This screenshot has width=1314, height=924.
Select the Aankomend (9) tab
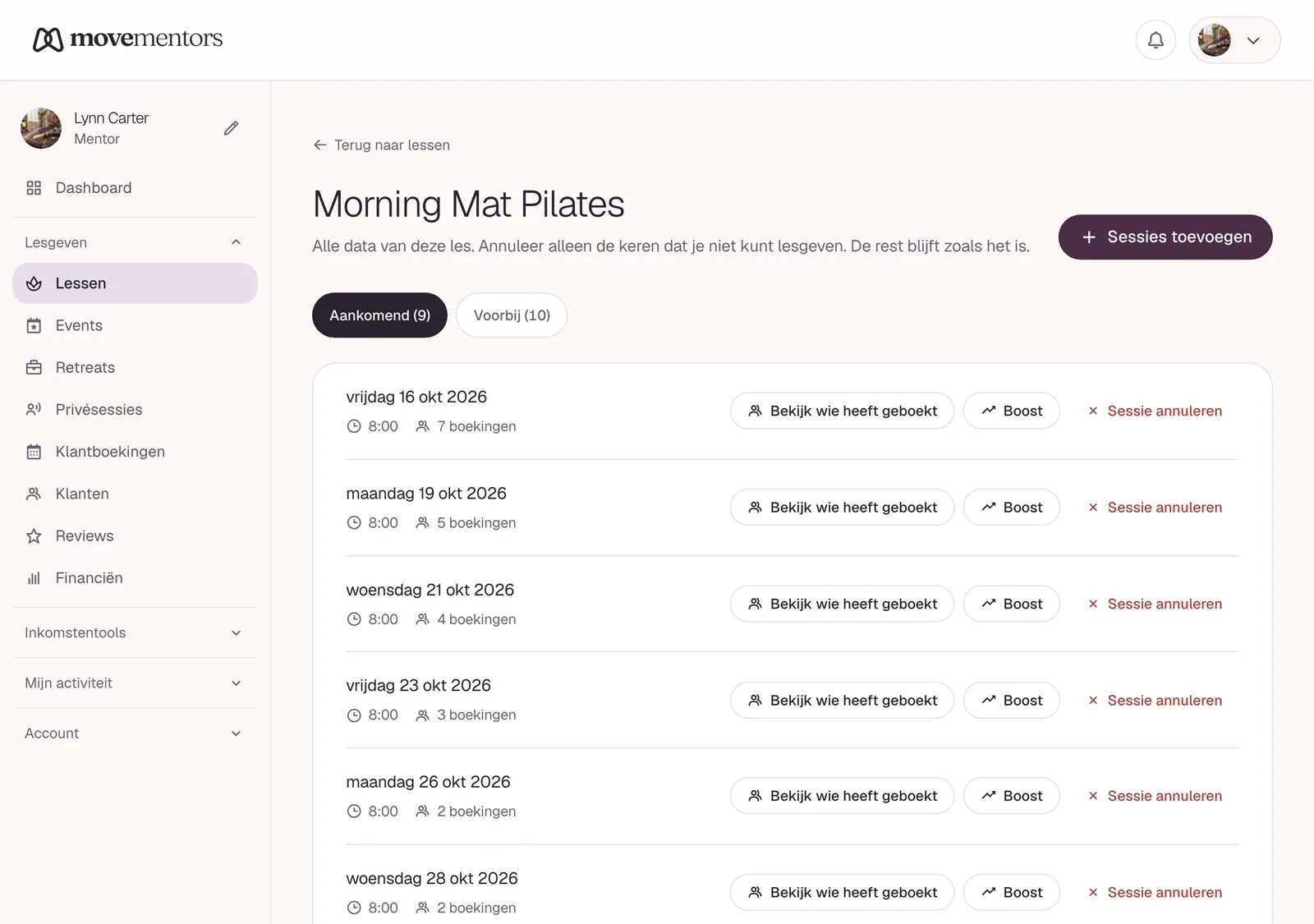[x=379, y=315]
